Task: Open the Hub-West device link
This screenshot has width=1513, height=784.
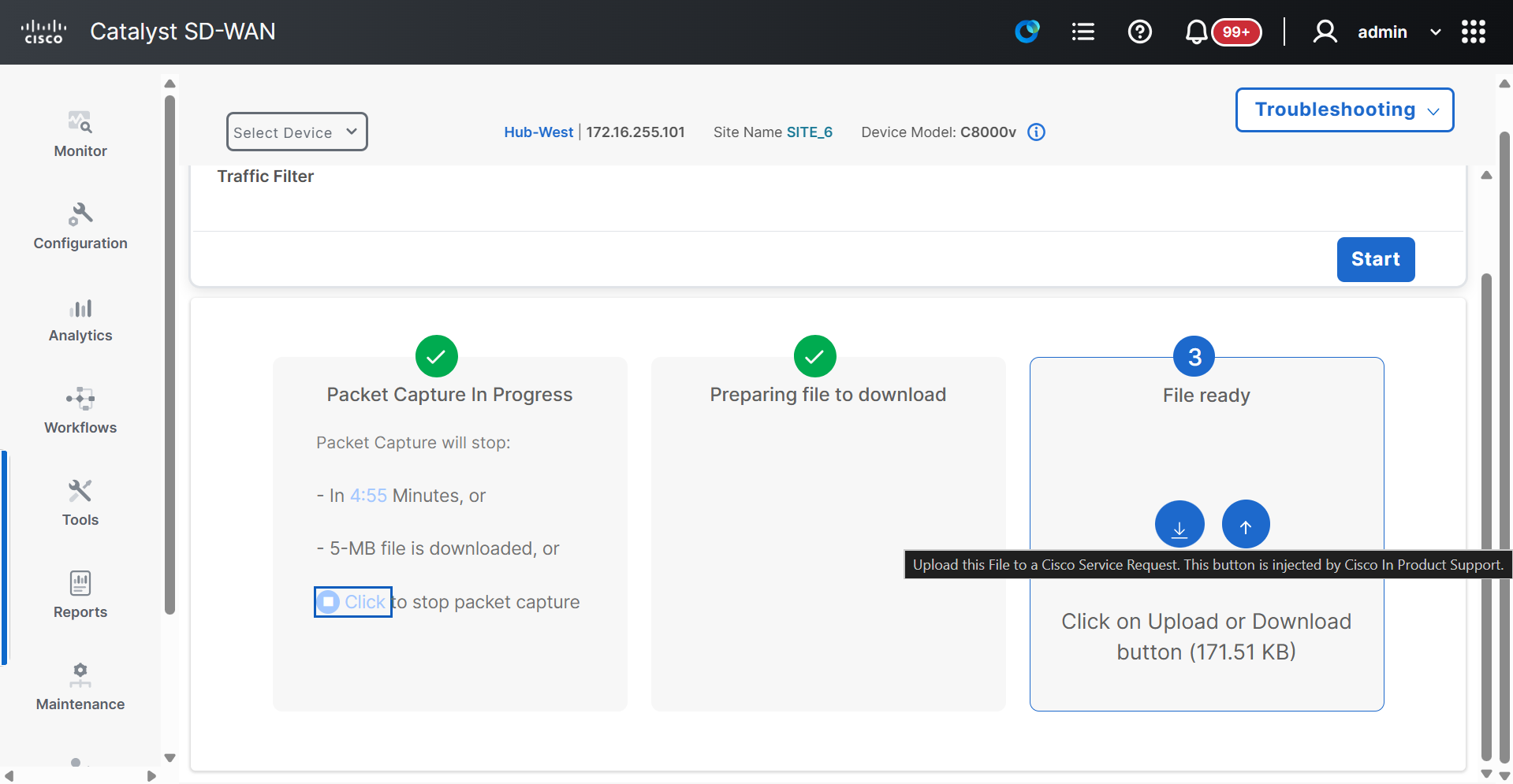Action: point(538,132)
